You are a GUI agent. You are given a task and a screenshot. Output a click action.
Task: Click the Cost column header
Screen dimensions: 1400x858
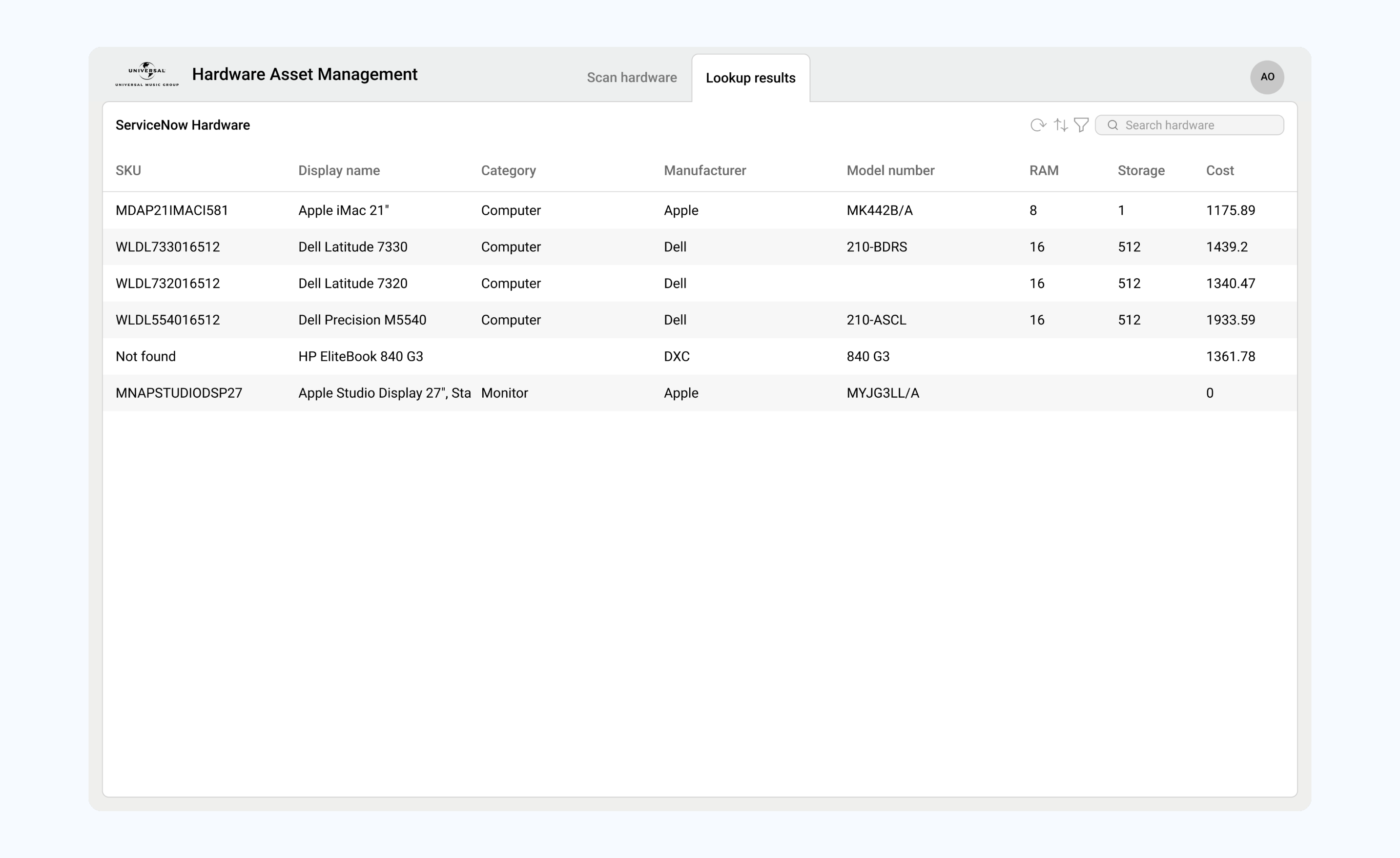click(1220, 170)
